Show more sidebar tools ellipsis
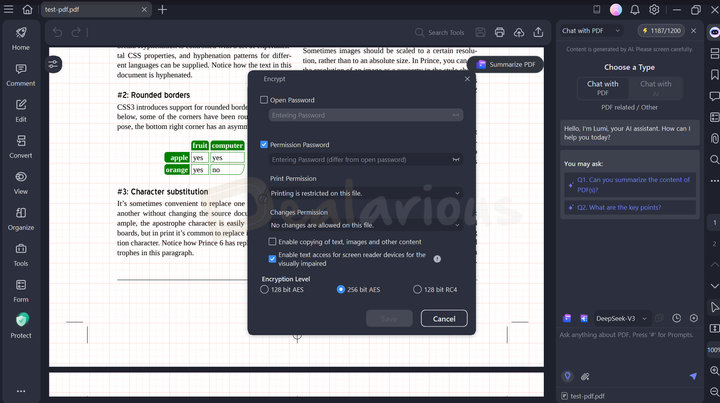 tap(21, 391)
